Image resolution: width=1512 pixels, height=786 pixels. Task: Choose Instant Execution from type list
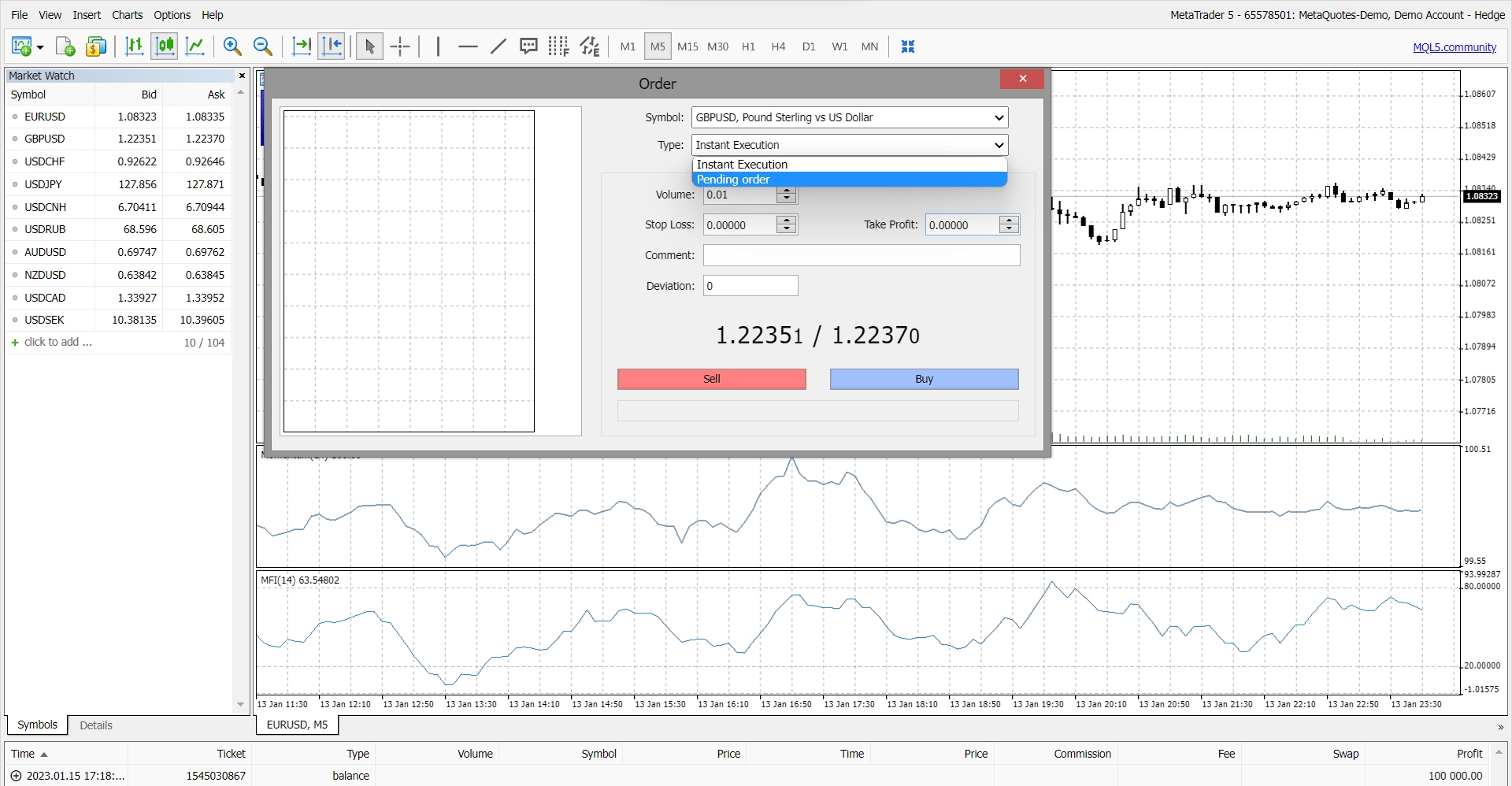(850, 165)
